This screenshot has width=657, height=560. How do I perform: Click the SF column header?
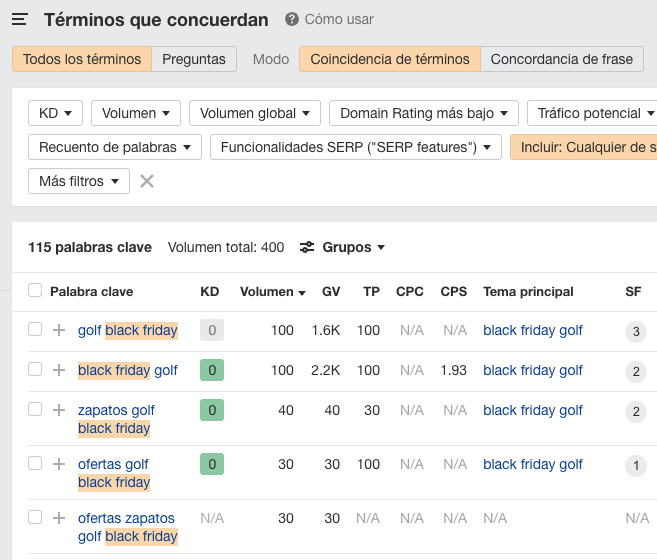pos(633,291)
